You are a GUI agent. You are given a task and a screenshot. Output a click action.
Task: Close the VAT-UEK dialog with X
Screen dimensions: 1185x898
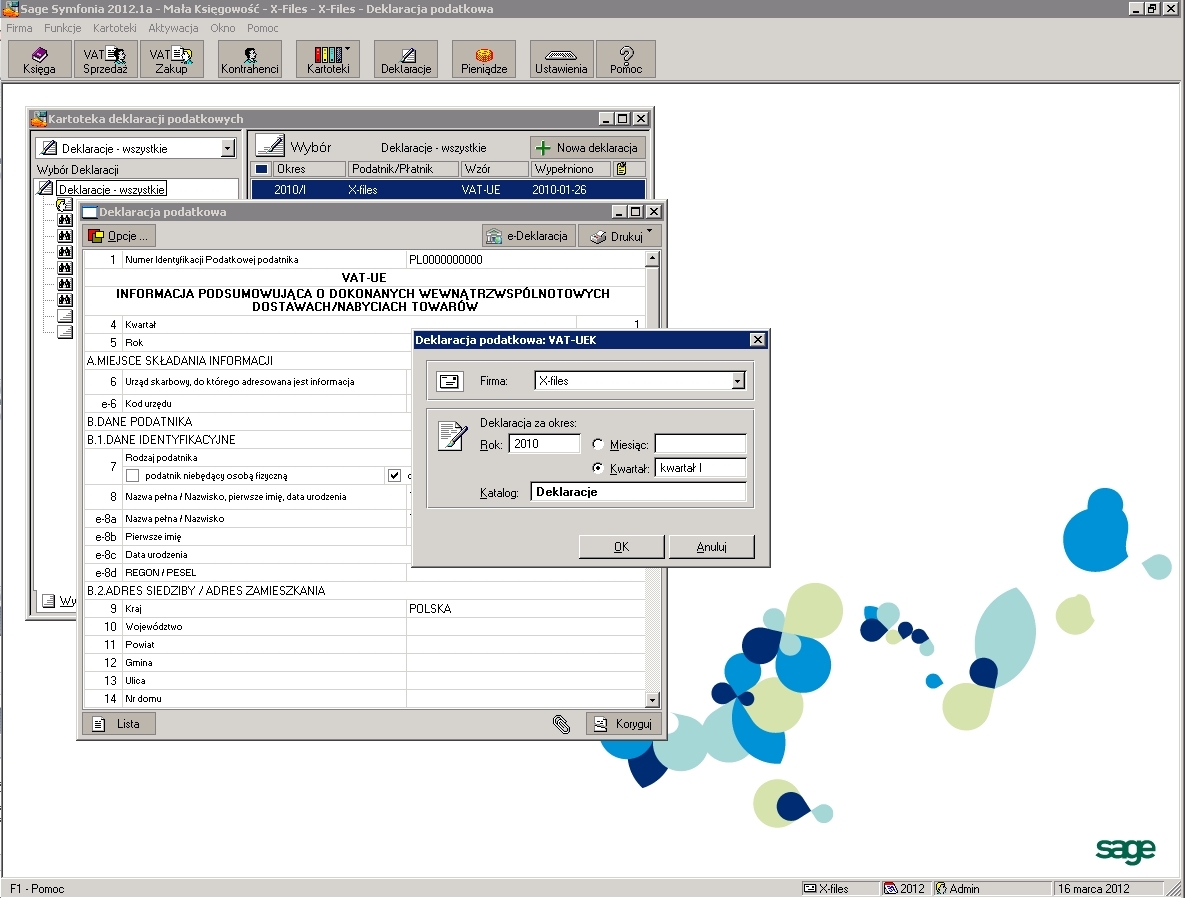click(x=757, y=339)
